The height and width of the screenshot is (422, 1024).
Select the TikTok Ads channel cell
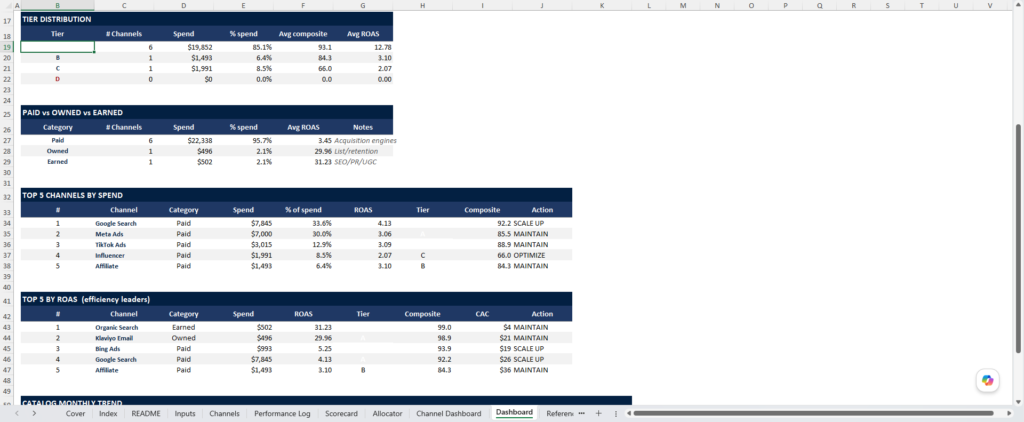coord(124,244)
